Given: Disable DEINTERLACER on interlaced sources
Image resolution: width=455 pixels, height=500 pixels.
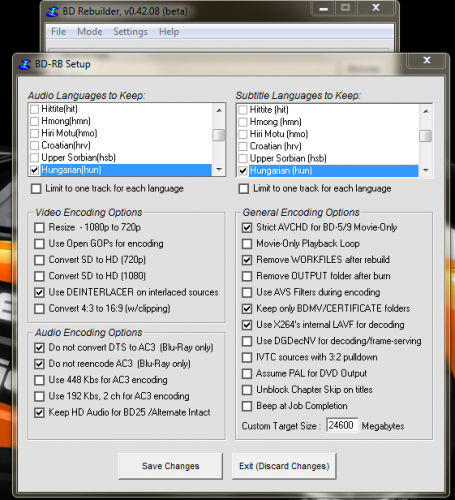Looking at the screenshot, I should [x=39, y=293].
